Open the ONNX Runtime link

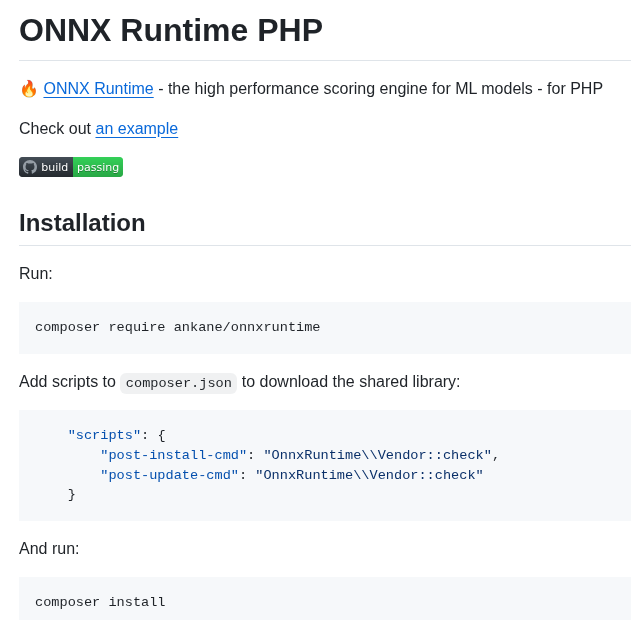98,89
